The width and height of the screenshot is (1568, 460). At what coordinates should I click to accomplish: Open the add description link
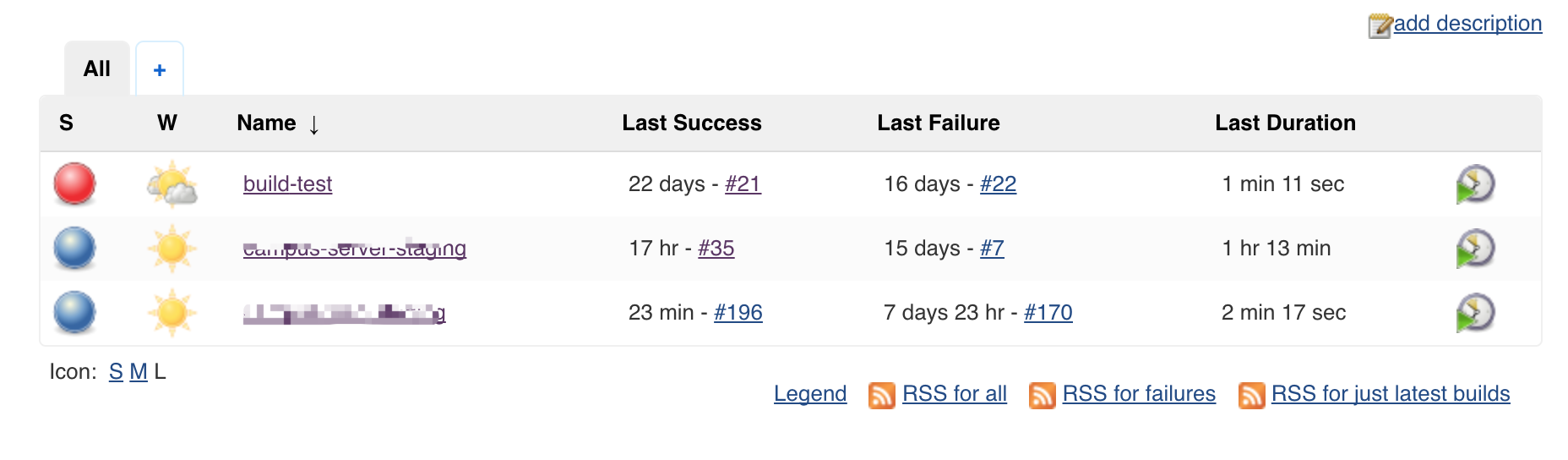coord(1467,24)
